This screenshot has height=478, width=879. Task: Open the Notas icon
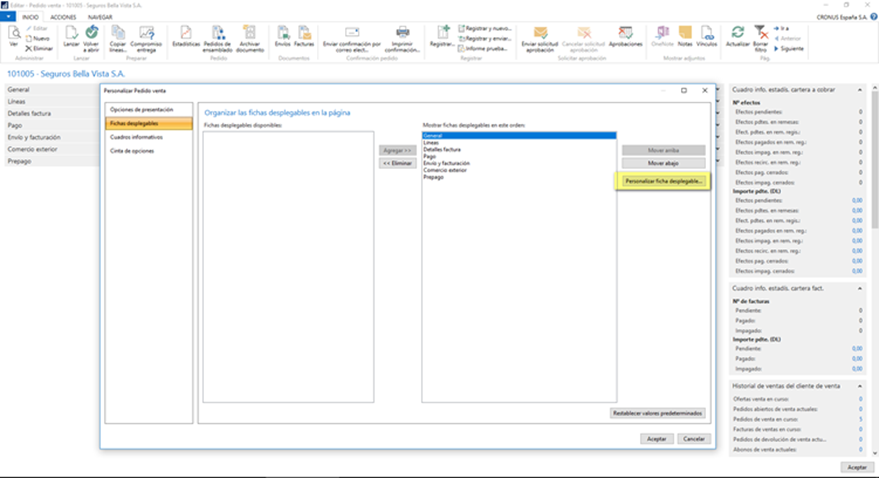click(685, 36)
